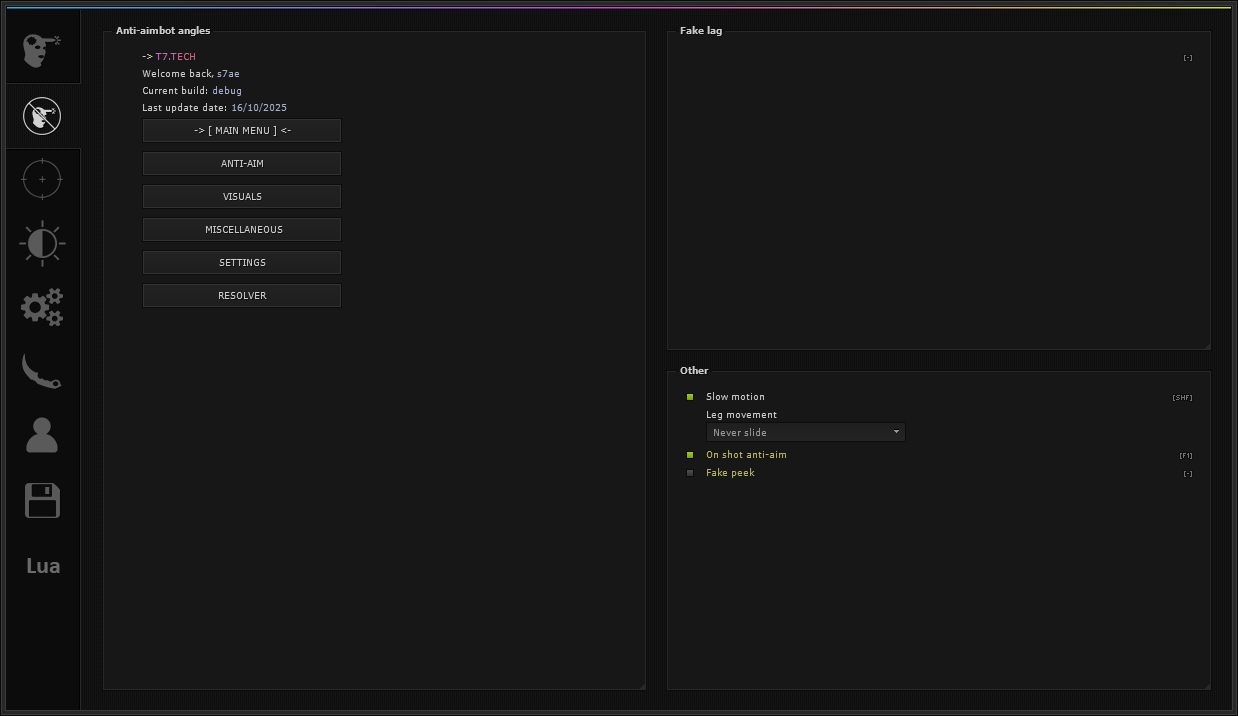Screen dimensions: 1238x716
Task: Open the Legit crosshair tab icon
Action: [x=42, y=179]
